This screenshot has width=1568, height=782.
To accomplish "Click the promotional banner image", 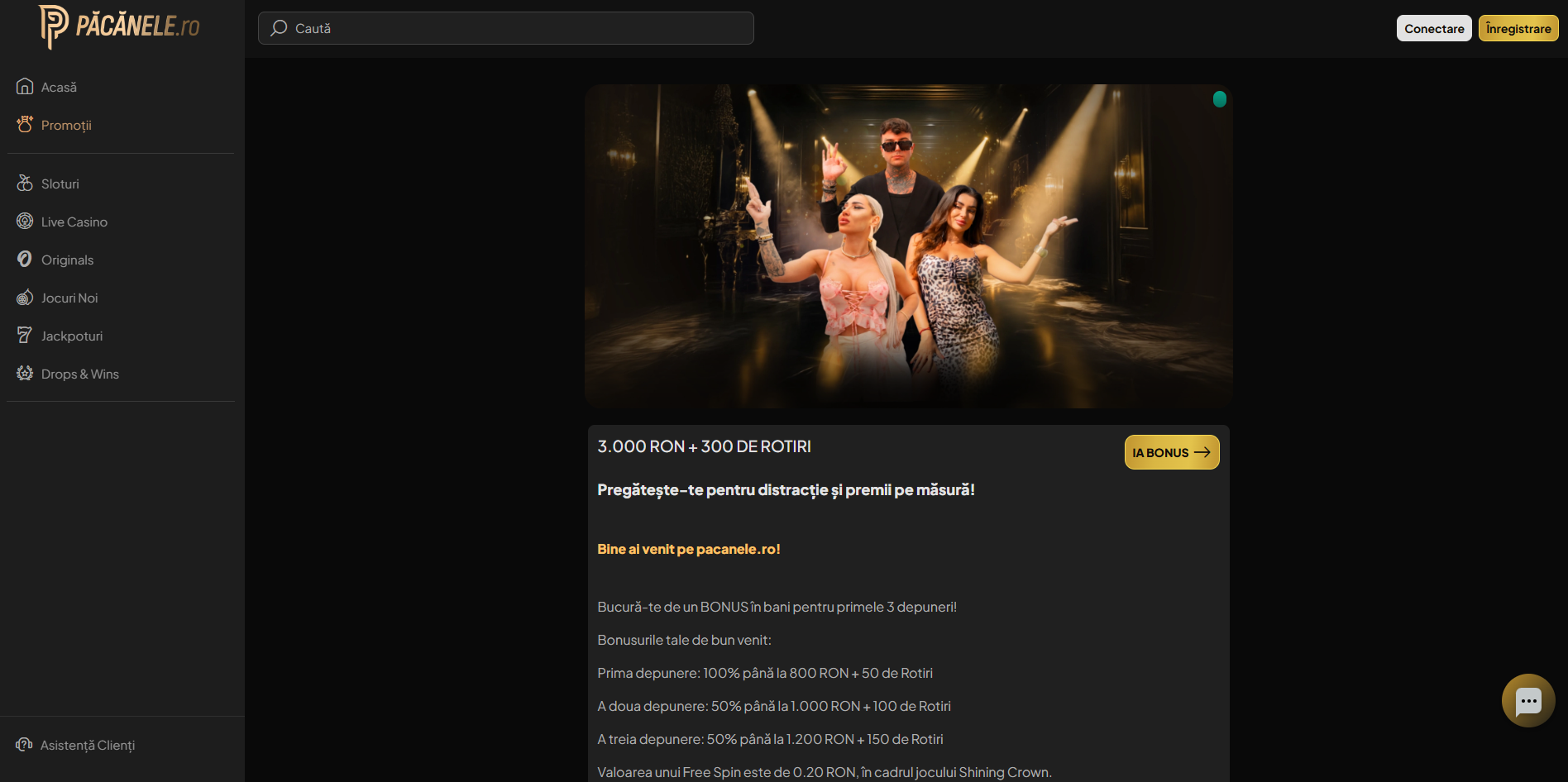I will [908, 246].
